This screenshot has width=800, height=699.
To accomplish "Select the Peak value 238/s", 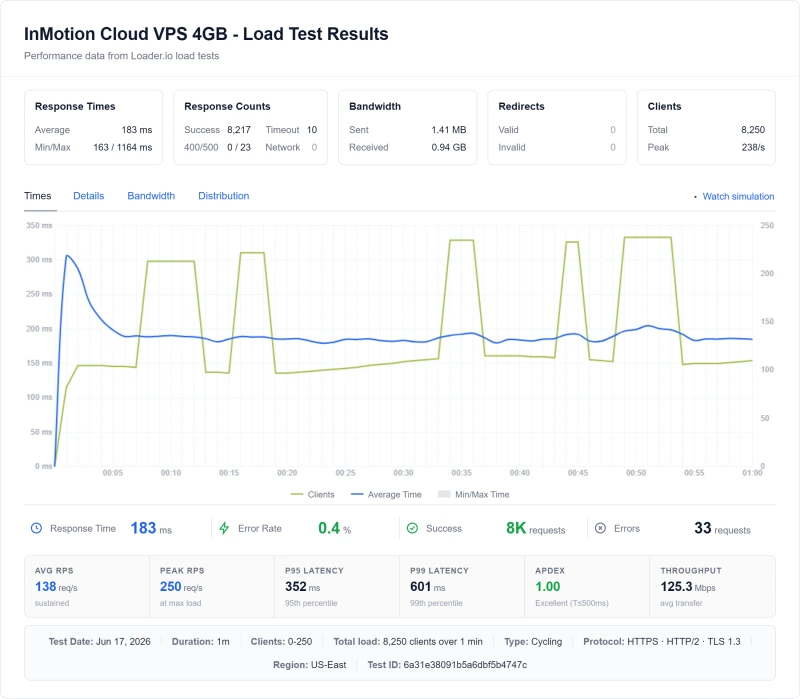I will coord(753,147).
